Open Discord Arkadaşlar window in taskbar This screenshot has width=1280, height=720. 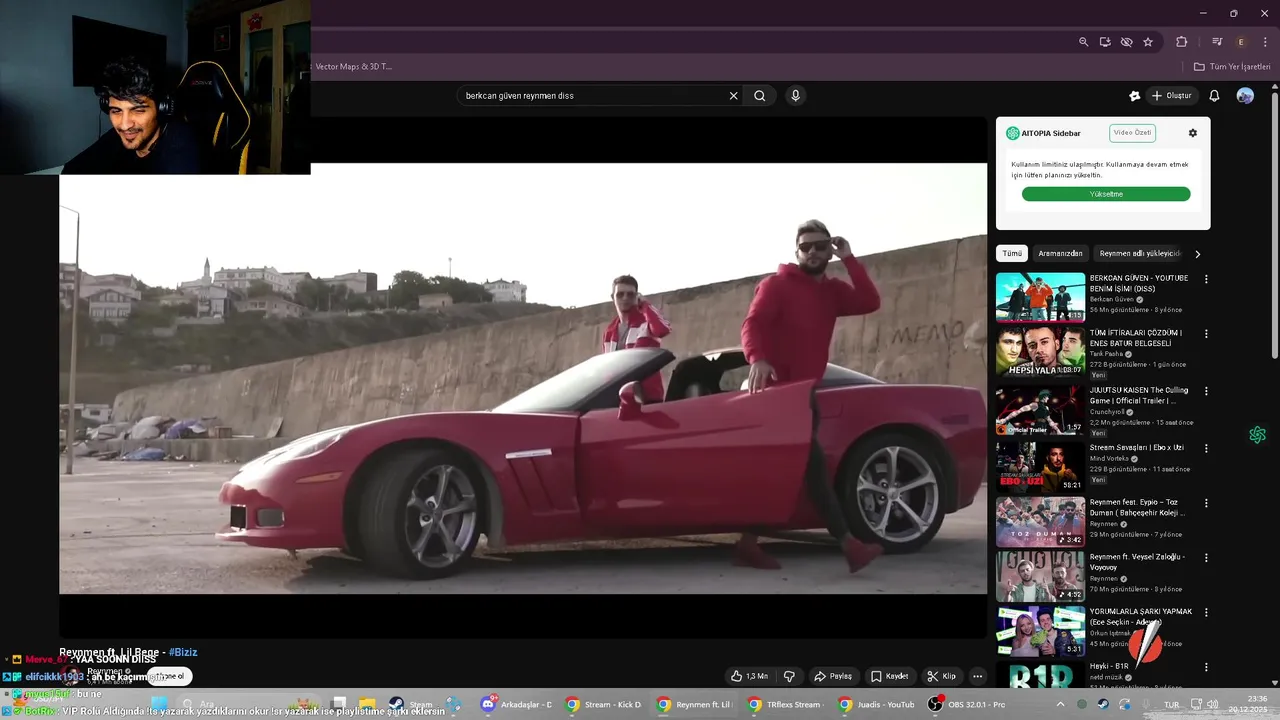pyautogui.click(x=517, y=704)
